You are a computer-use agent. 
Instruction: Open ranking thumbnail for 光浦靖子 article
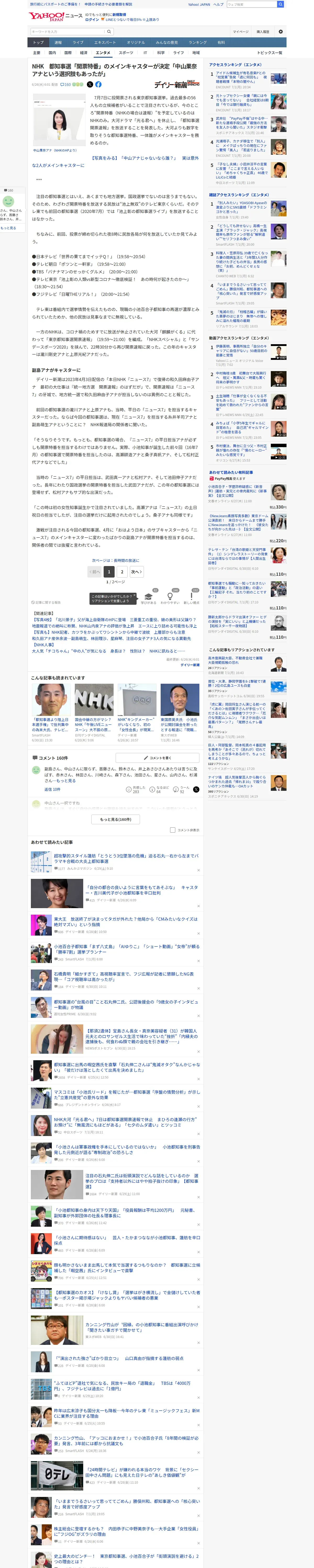tap(279, 147)
